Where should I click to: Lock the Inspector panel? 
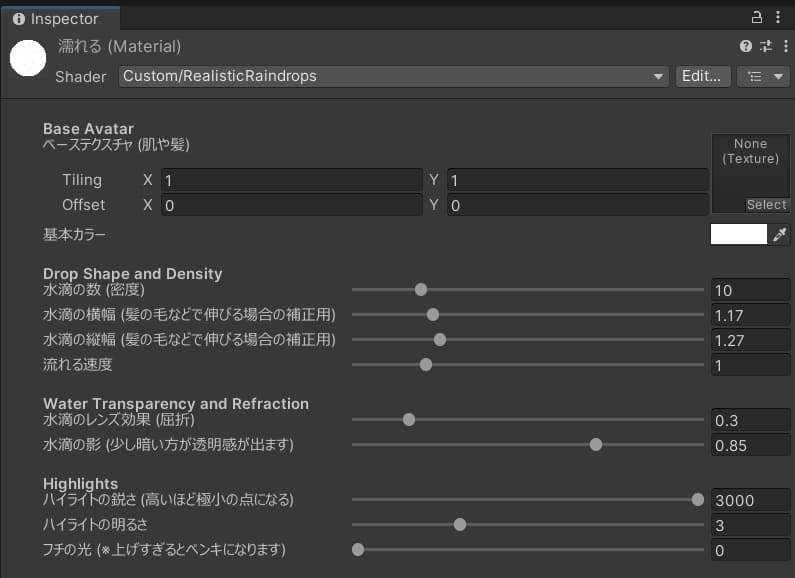[756, 18]
